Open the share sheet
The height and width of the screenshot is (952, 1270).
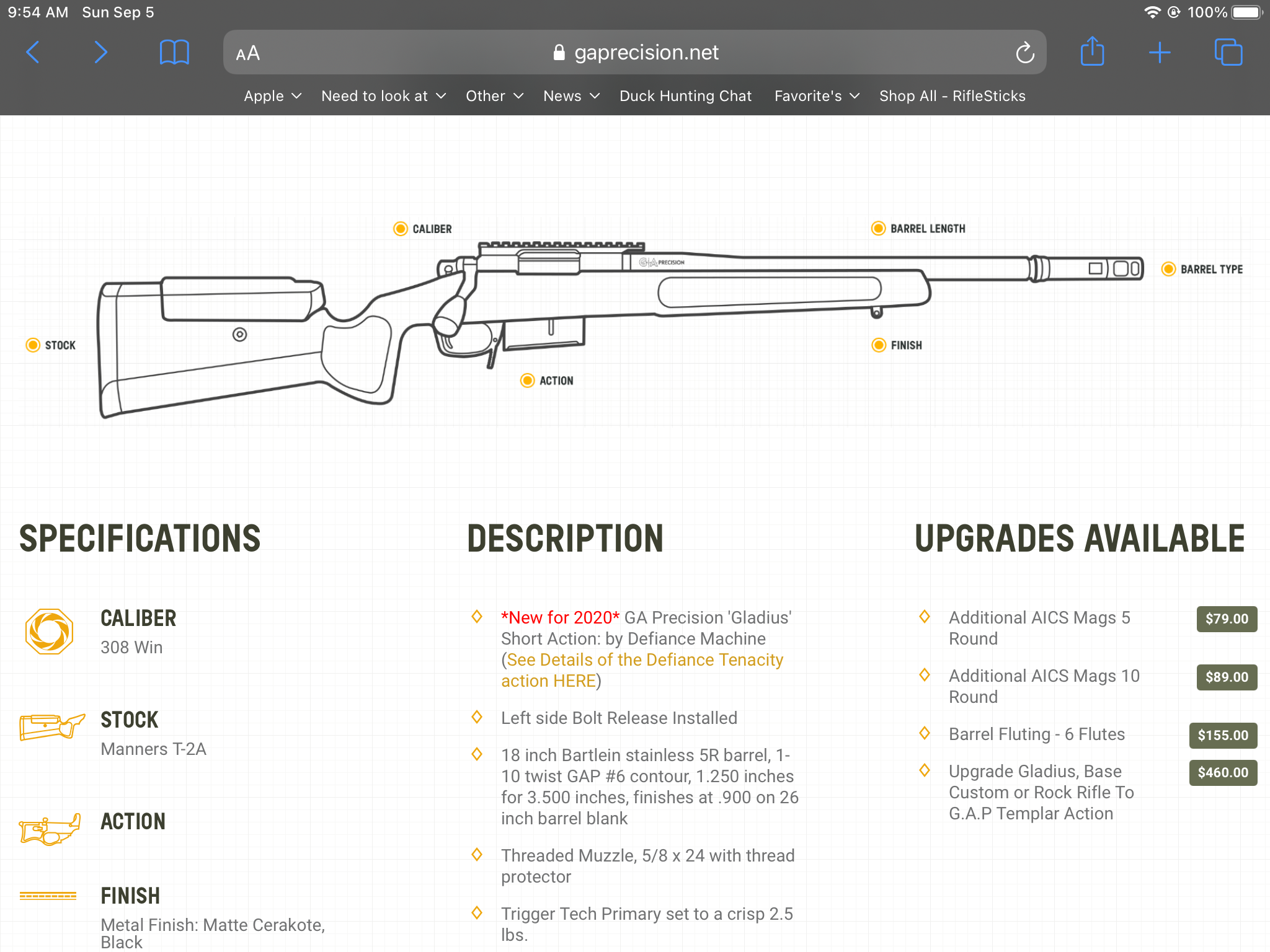[1092, 51]
